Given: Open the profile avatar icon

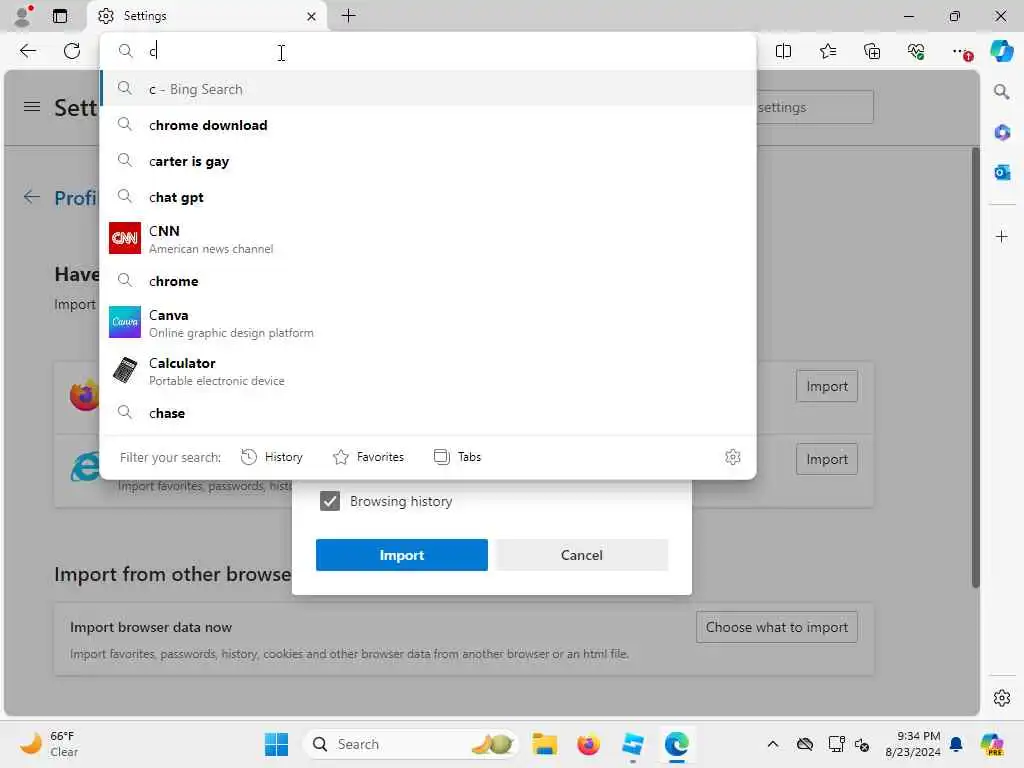Looking at the screenshot, I should pyautogui.click(x=23, y=16).
